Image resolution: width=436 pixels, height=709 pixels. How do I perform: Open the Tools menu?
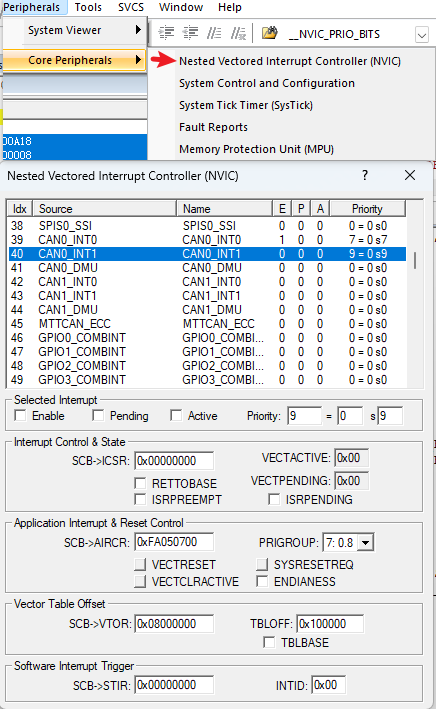click(x=88, y=7)
